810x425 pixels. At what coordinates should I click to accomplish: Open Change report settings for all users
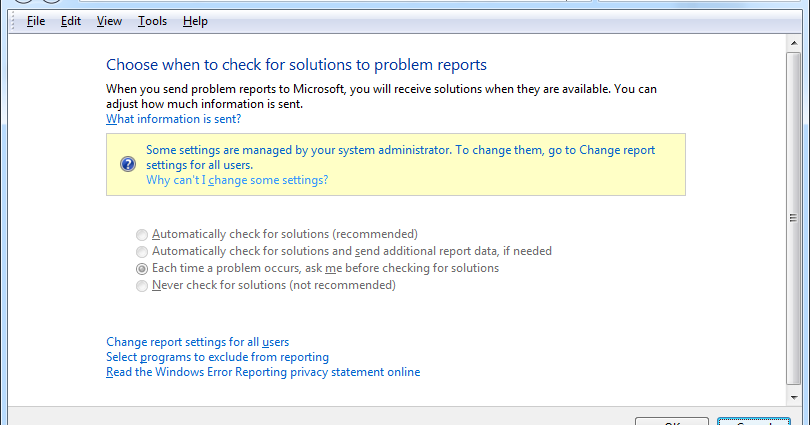point(197,342)
